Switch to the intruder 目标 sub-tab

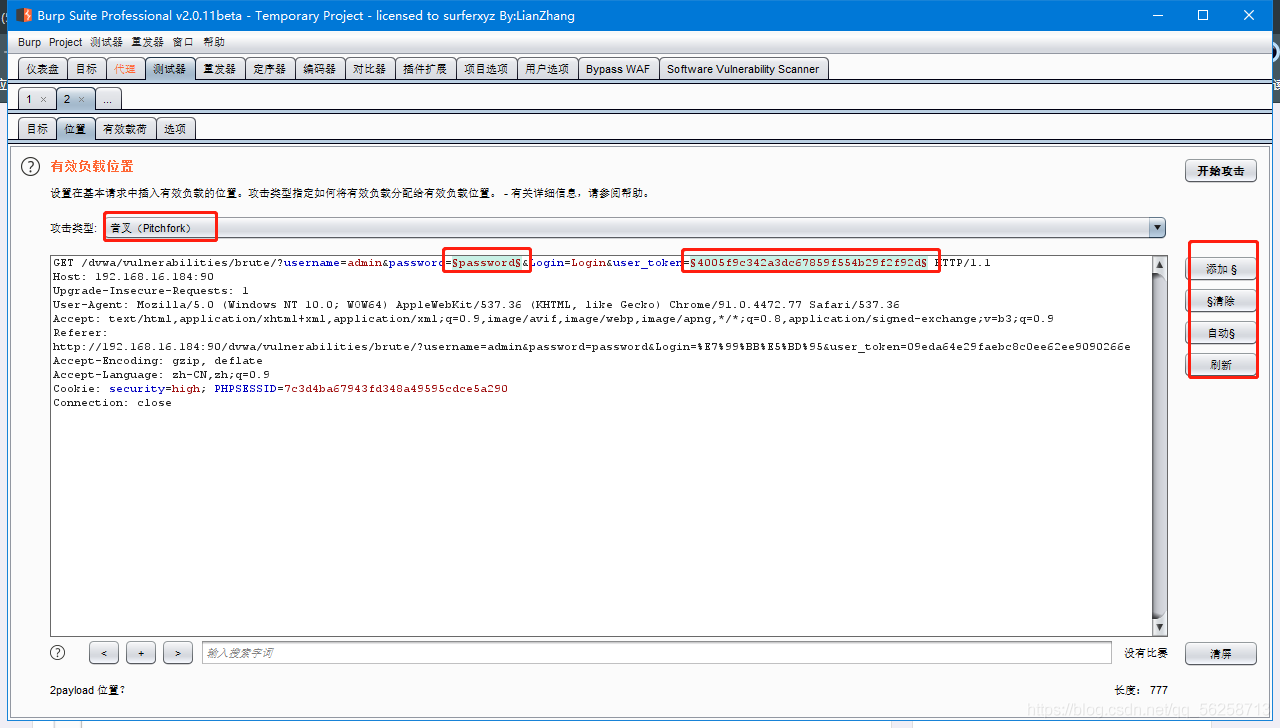coord(37,129)
